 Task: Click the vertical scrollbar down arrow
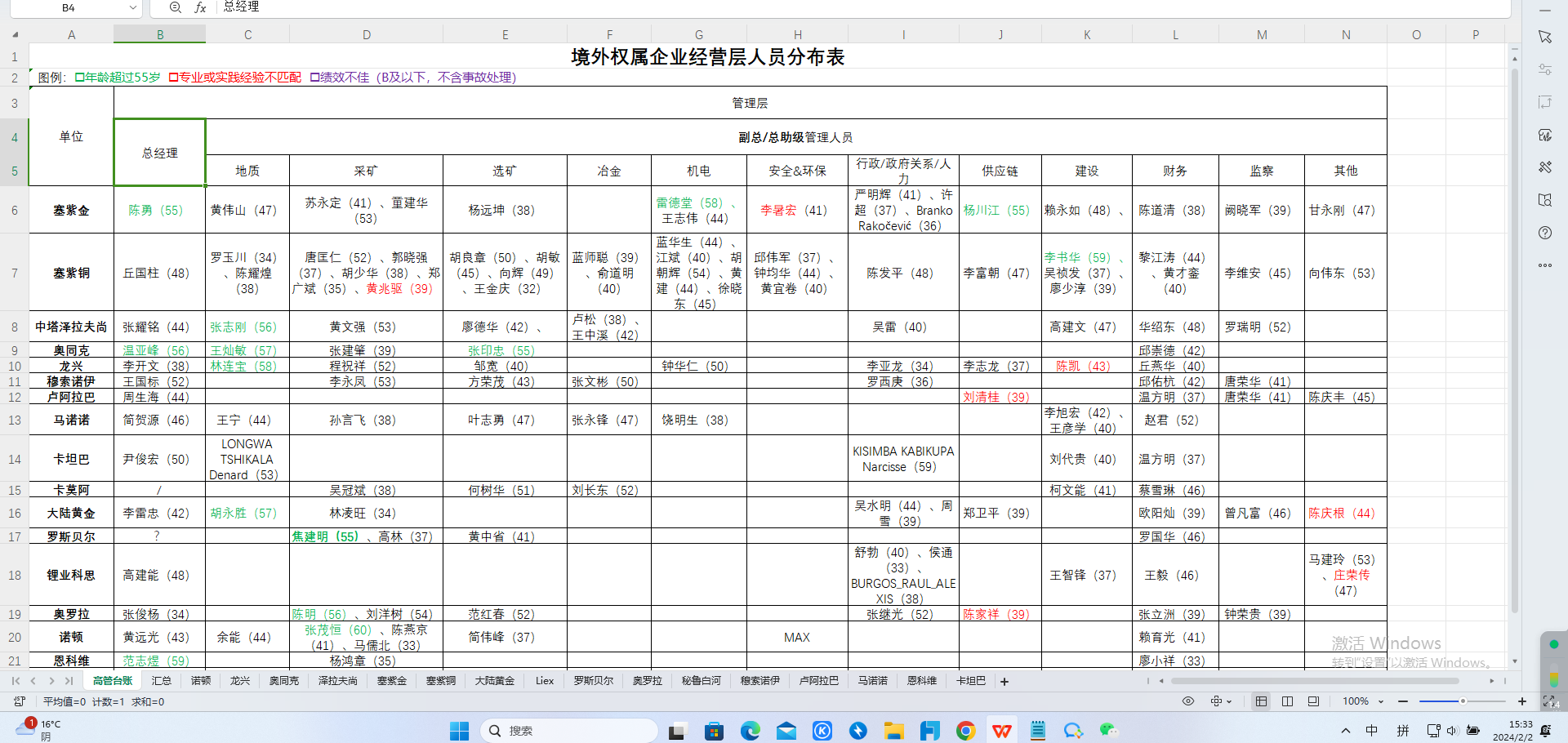tap(1515, 661)
